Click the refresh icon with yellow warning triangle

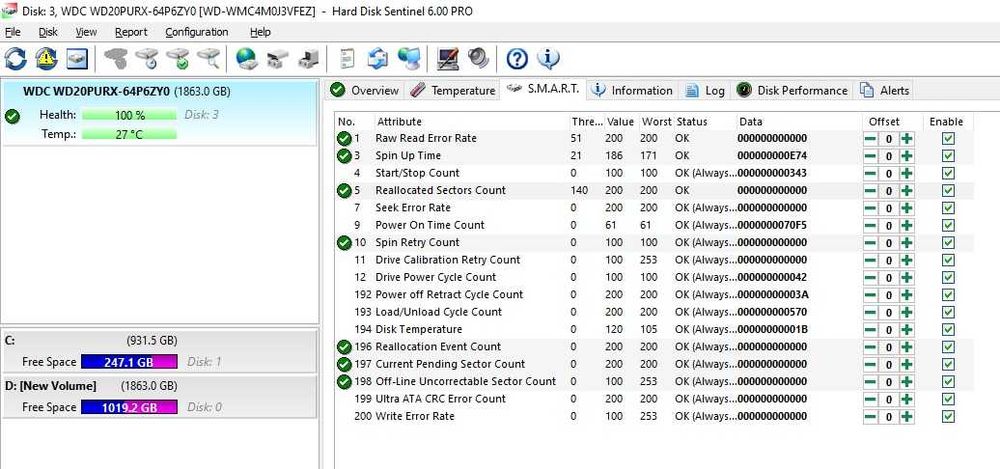[x=46, y=59]
